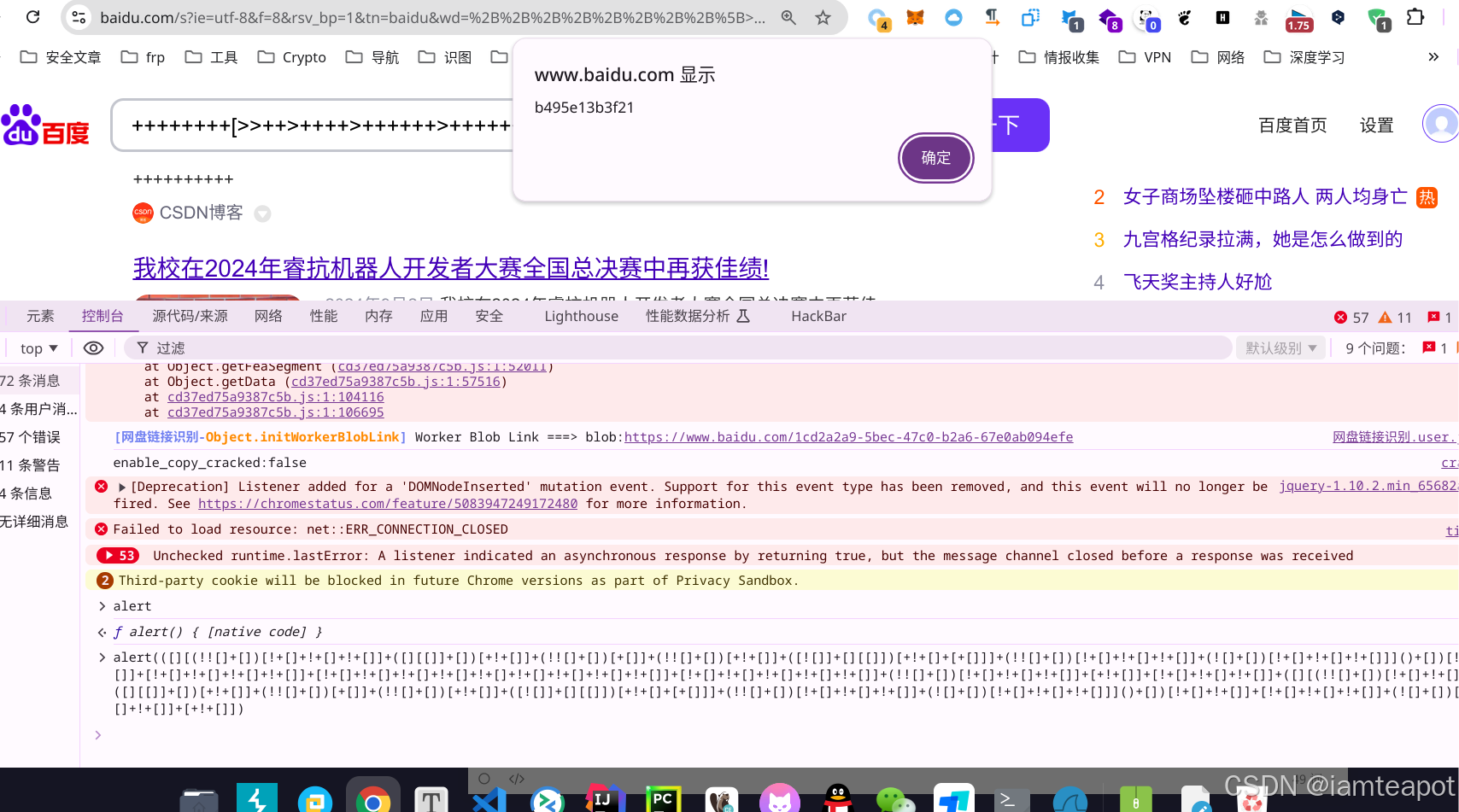Screen dimensions: 1459x812
Task: Click the Baidu logo
Action: (45, 126)
